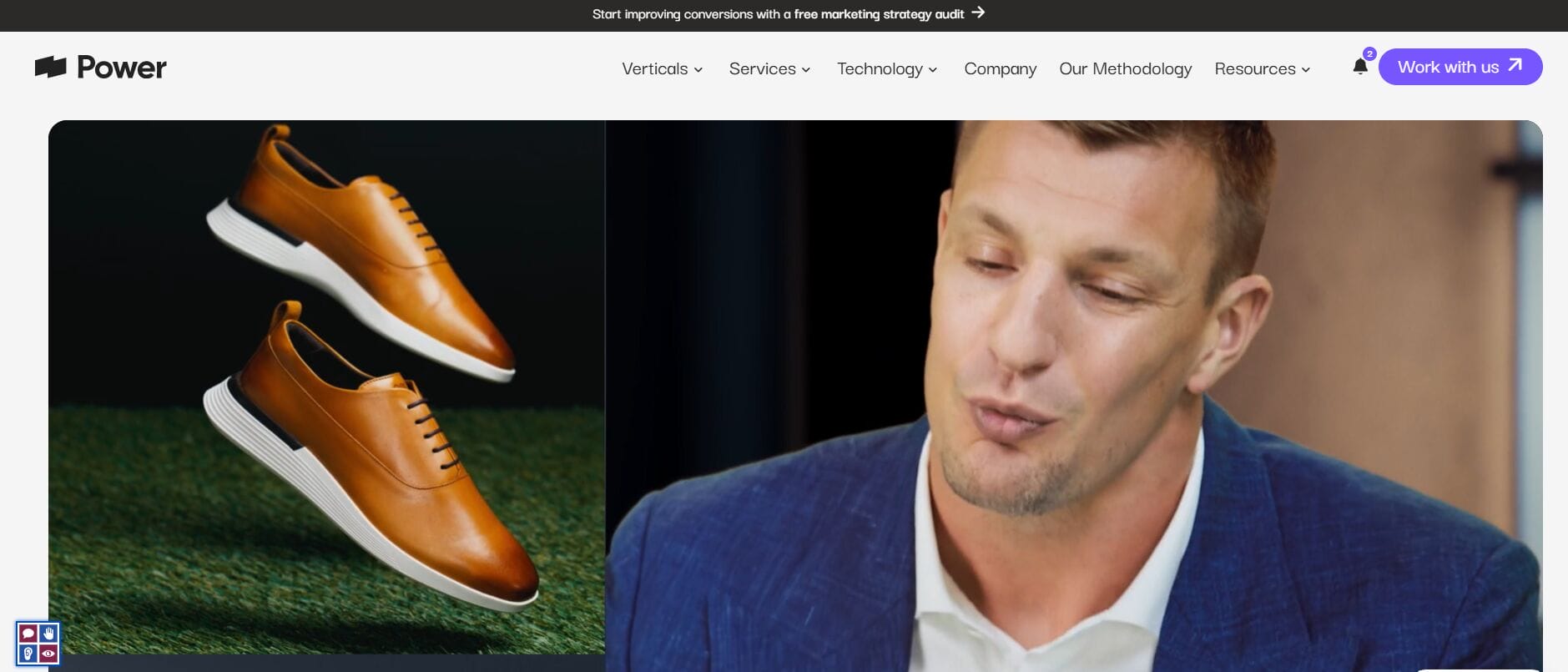This screenshot has width=1568, height=672.
Task: Click the arrow inside Work with us button
Action: 1515,66
